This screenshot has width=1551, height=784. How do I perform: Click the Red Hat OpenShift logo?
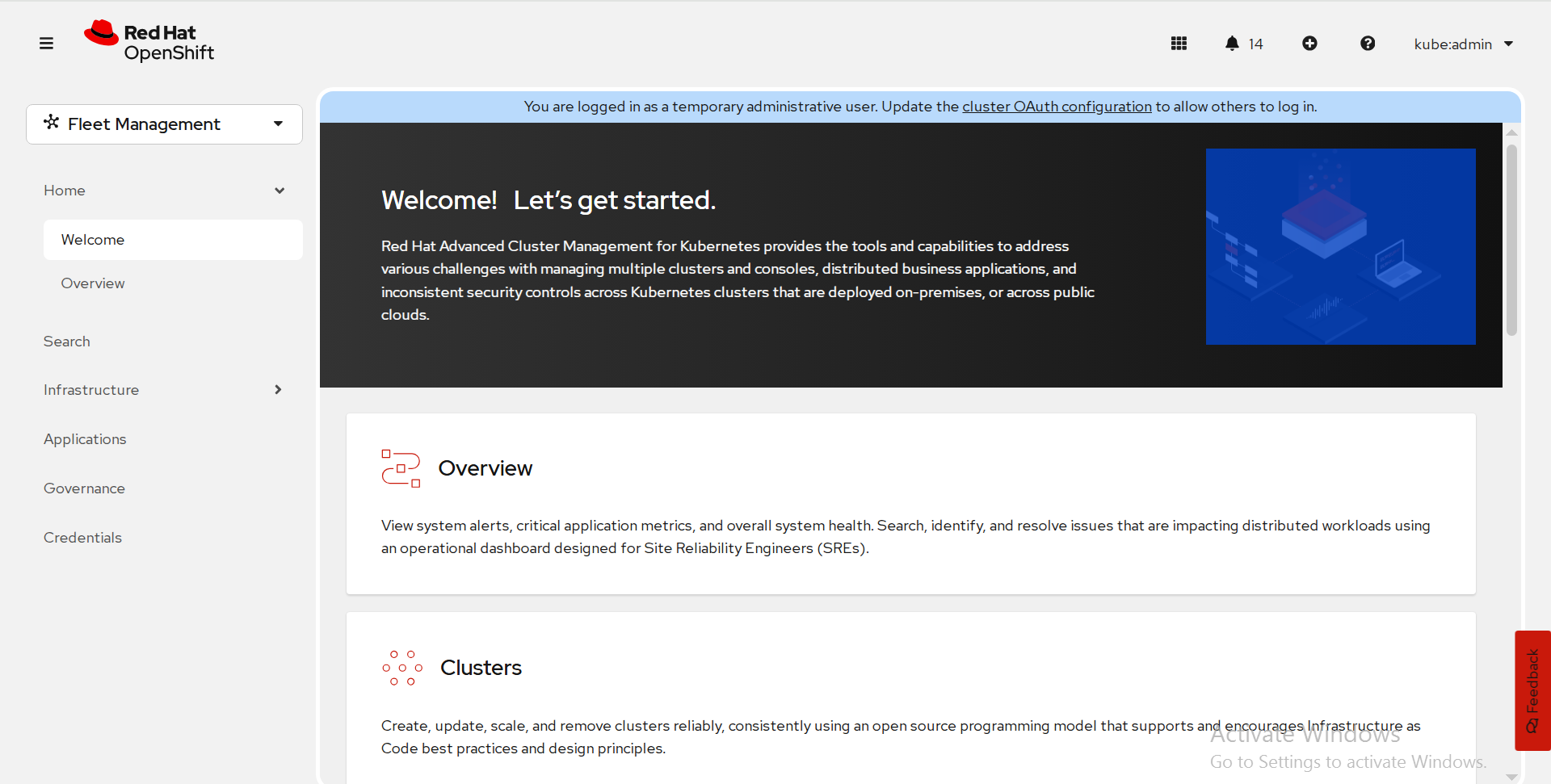click(x=149, y=42)
